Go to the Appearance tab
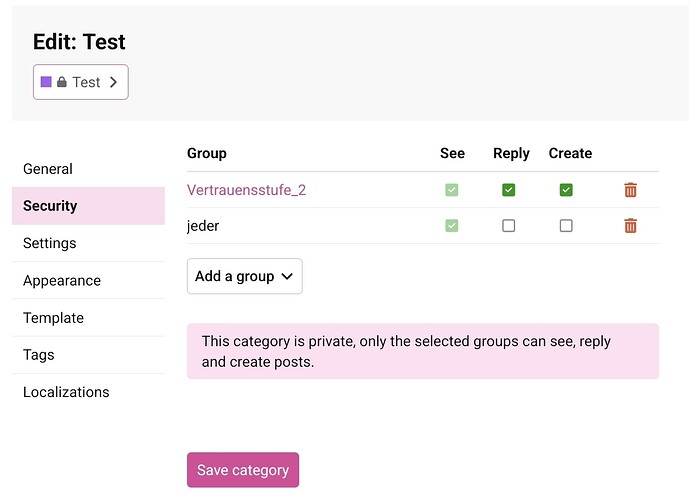This screenshot has width=689, height=500. (x=88, y=280)
